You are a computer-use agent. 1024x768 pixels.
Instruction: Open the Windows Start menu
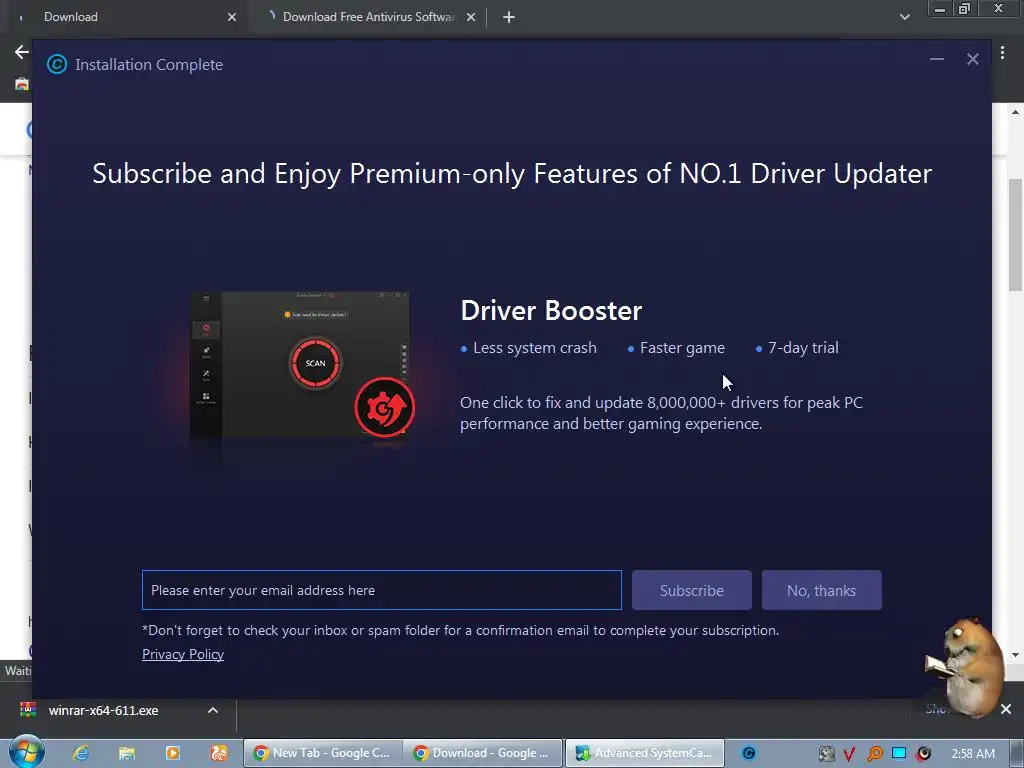(26, 752)
